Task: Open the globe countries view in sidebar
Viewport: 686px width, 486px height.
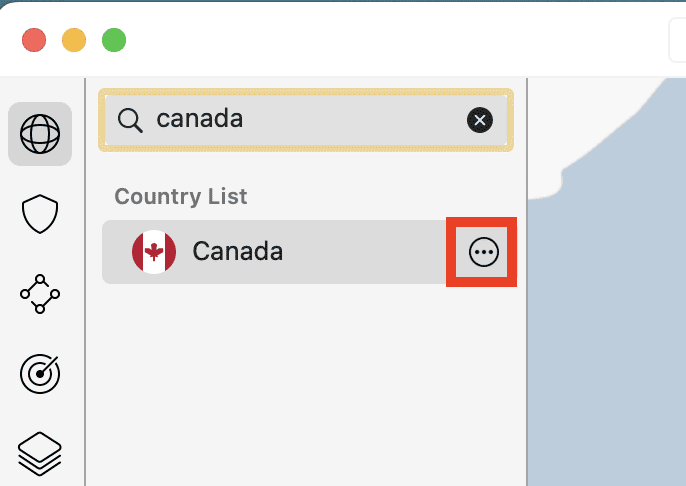Action: pos(40,133)
